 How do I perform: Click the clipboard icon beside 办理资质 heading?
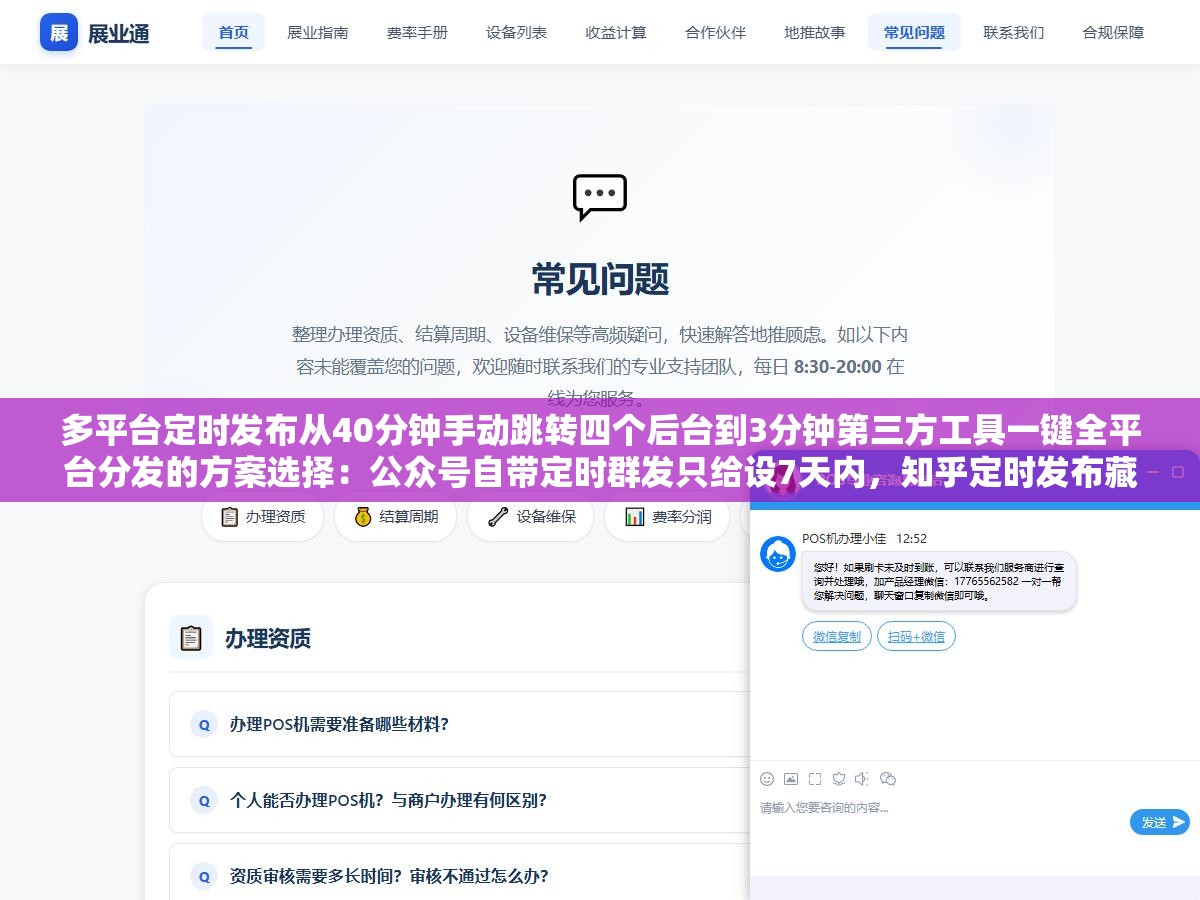(x=191, y=637)
